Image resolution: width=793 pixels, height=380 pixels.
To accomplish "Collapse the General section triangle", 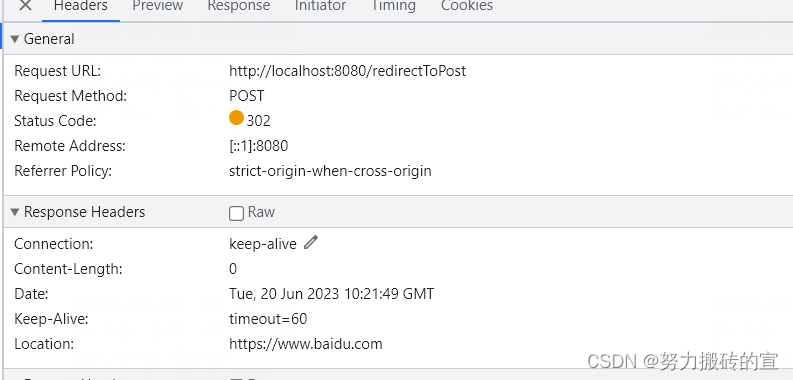I will 15,39.
